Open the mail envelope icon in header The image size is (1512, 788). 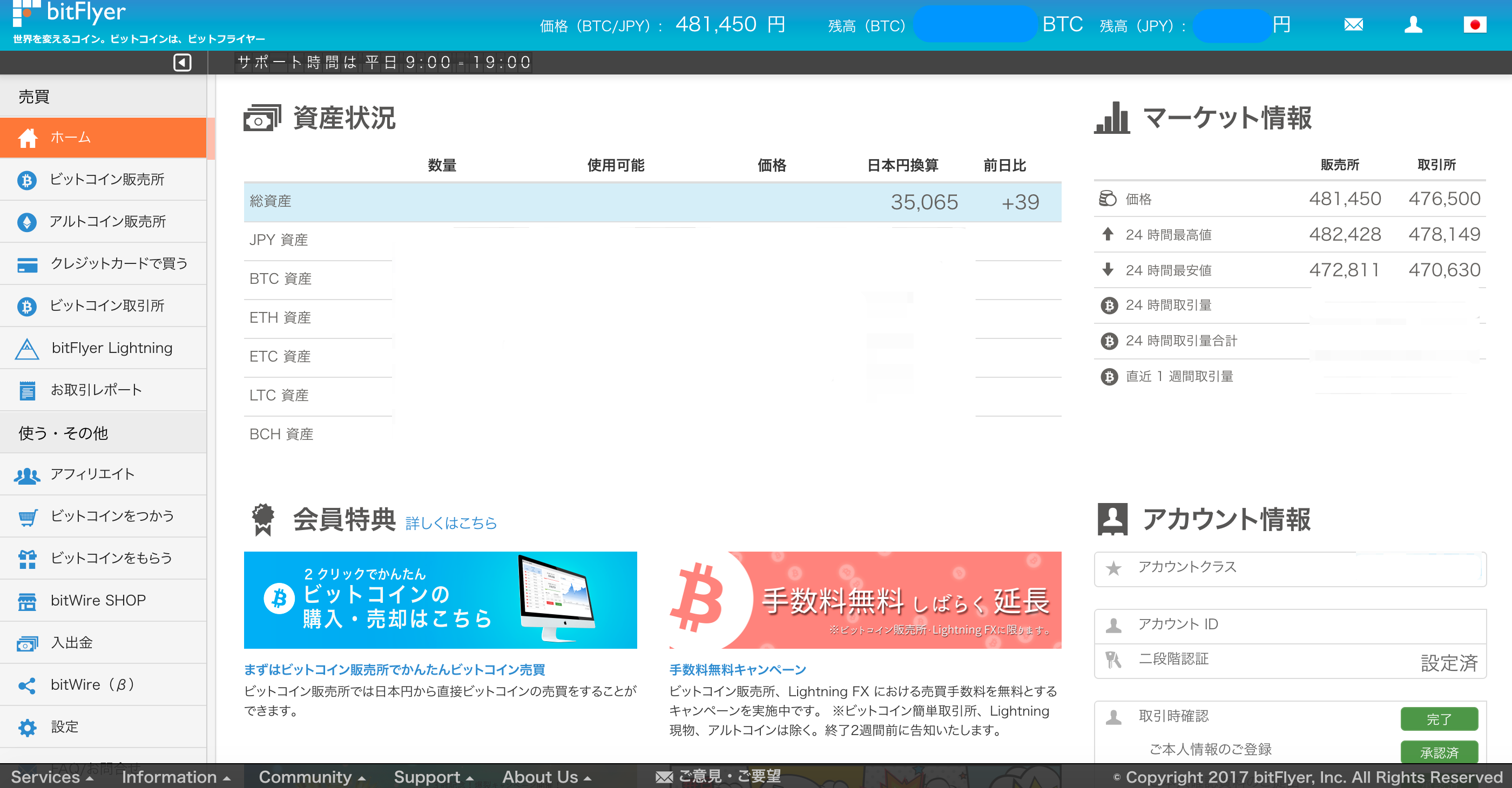pyautogui.click(x=1354, y=25)
